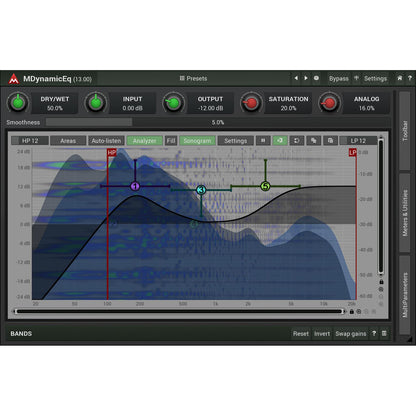This screenshot has height=416, width=416.
Task: Click the Saturation red knob
Action: click(251, 103)
